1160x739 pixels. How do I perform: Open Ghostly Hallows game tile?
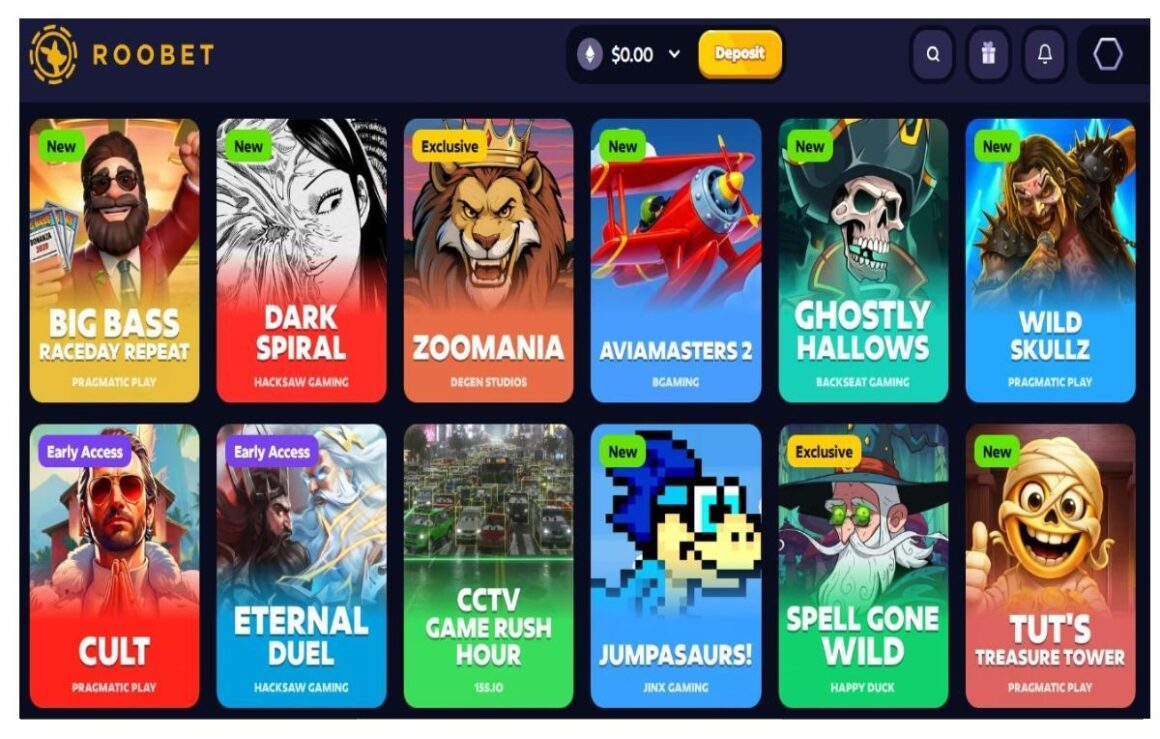click(x=863, y=260)
